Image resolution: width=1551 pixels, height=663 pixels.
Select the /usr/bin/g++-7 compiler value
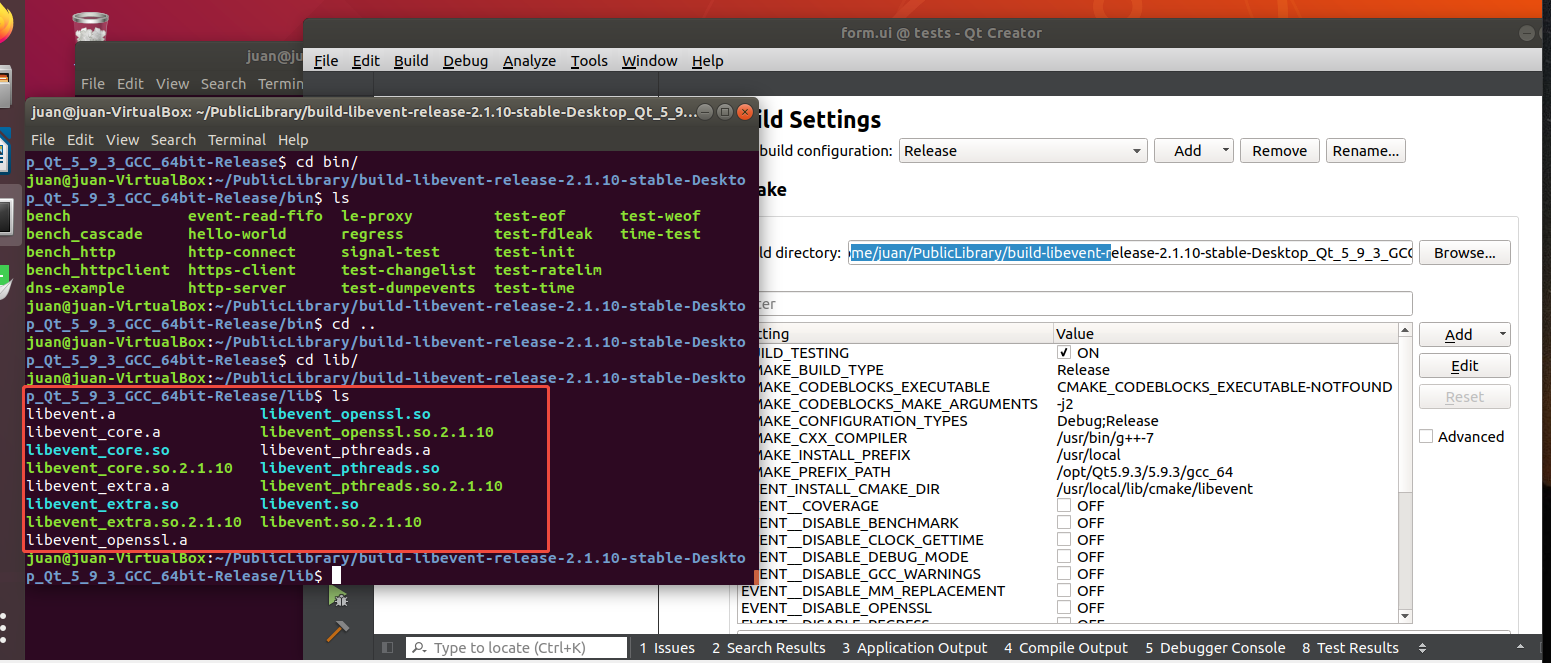tap(1225, 438)
